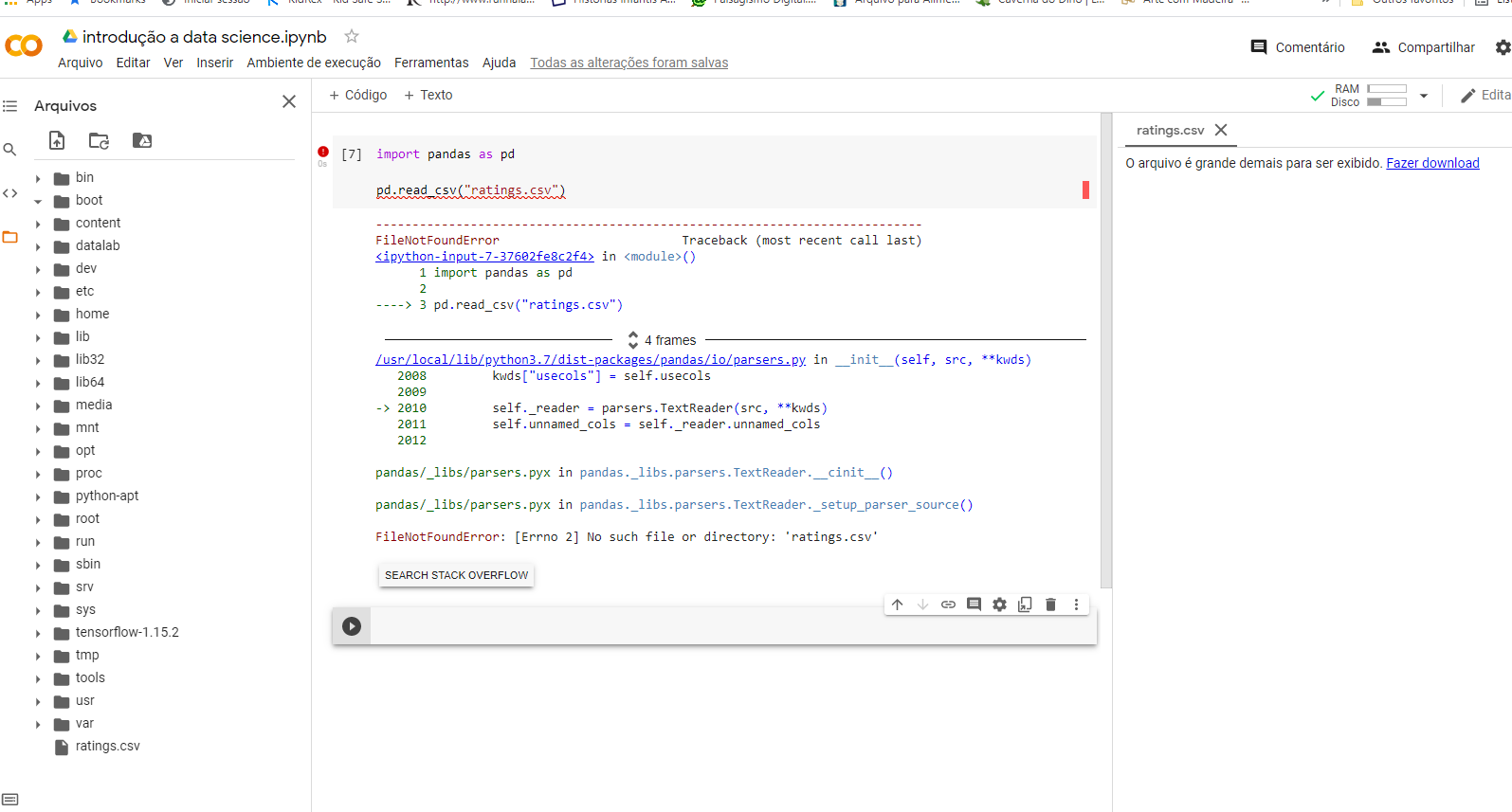This screenshot has height=812, width=1512.
Task: Copy link to cell icon
Action: click(x=948, y=604)
